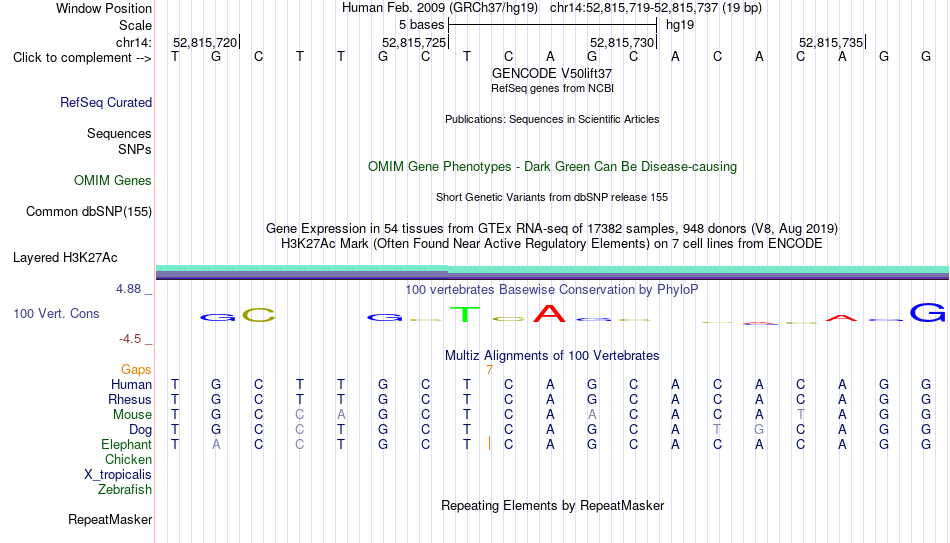Screen dimensions: 950x543
Task: Click the hg19 label beside scale bar
Action: [x=680, y=25]
